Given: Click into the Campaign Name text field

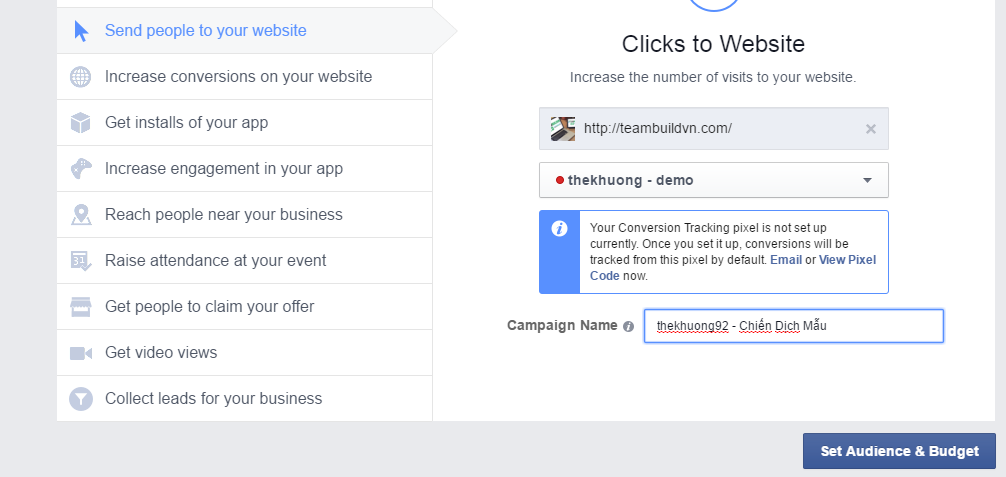Looking at the screenshot, I should click(793, 326).
